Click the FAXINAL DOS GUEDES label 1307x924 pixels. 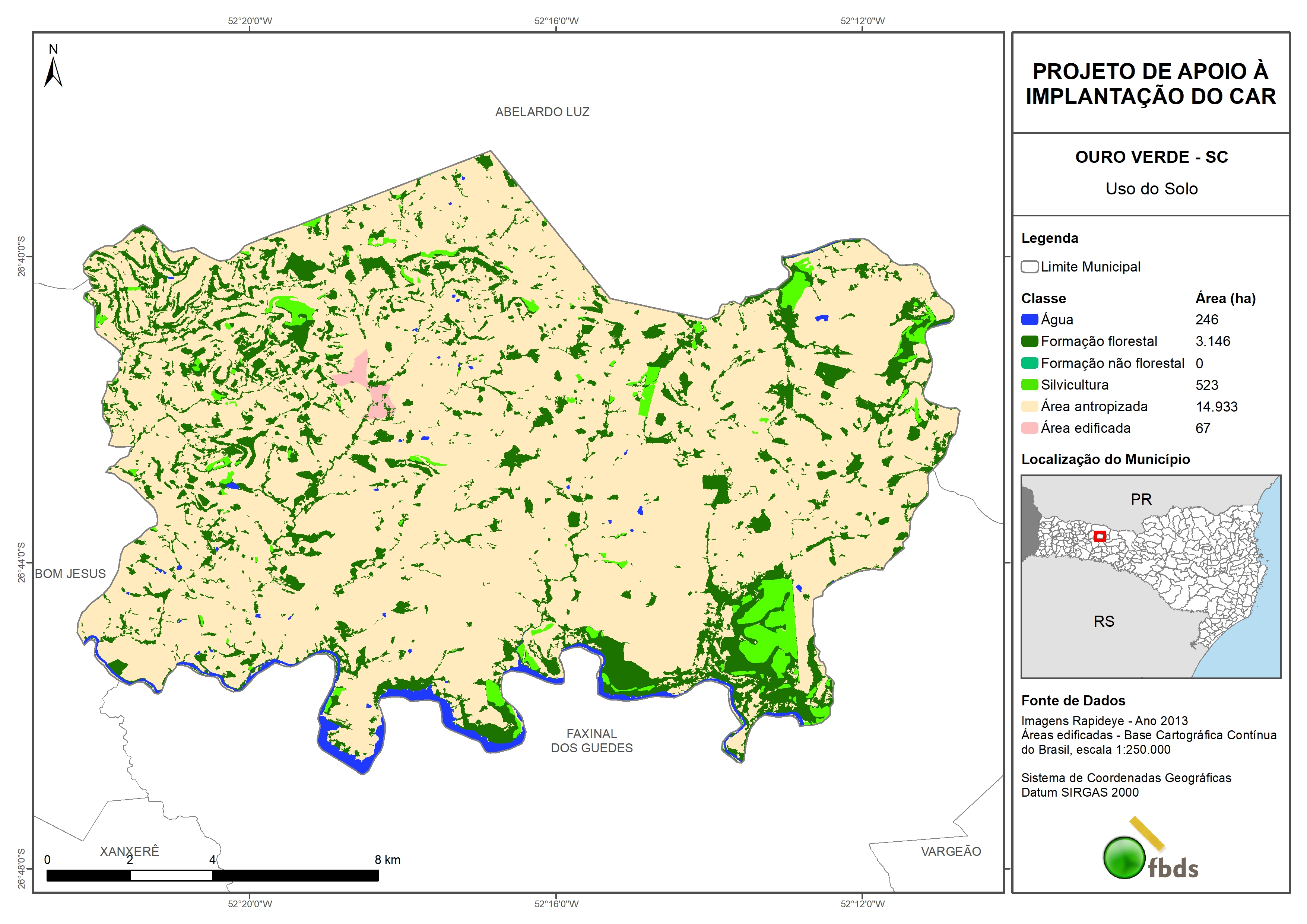(591, 741)
